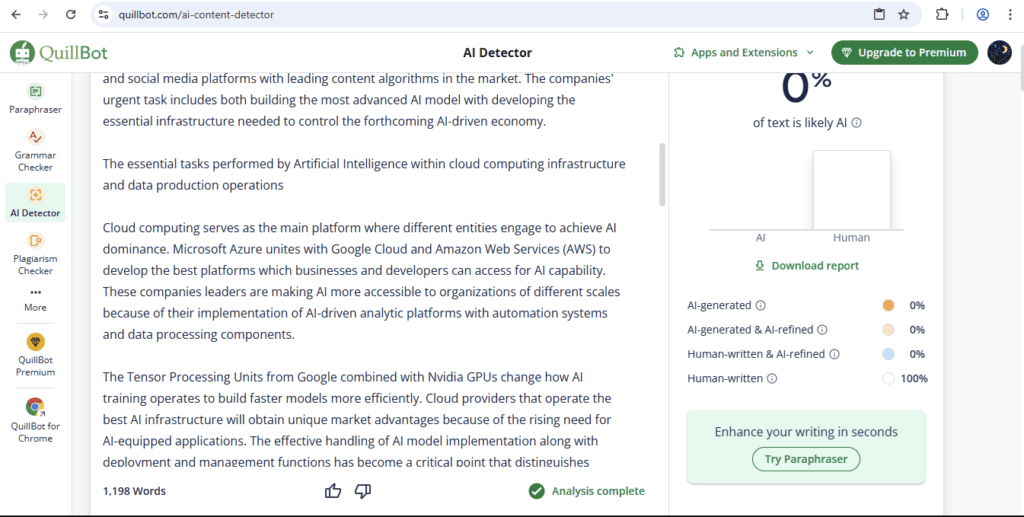Click the quillbot.com address bar URL

(196, 14)
